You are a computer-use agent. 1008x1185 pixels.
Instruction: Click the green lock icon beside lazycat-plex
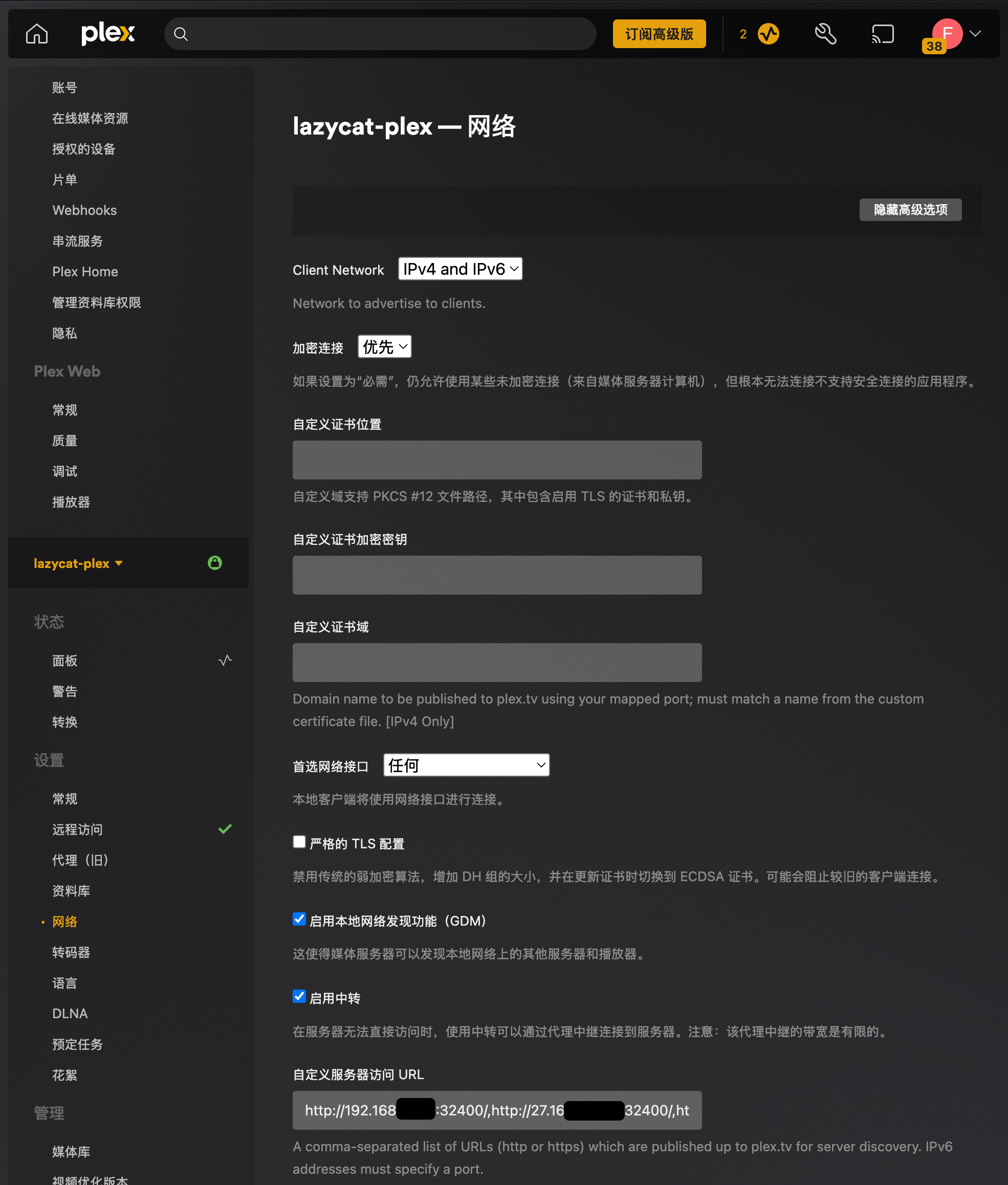215,563
